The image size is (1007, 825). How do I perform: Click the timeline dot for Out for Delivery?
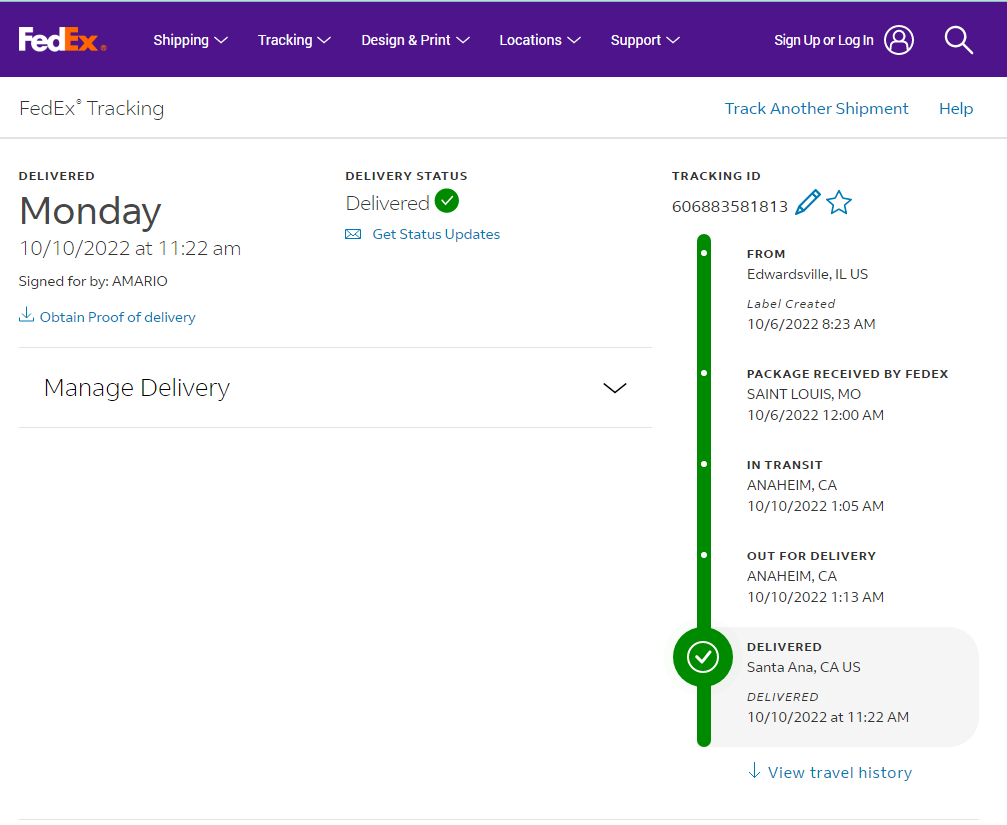(x=704, y=555)
